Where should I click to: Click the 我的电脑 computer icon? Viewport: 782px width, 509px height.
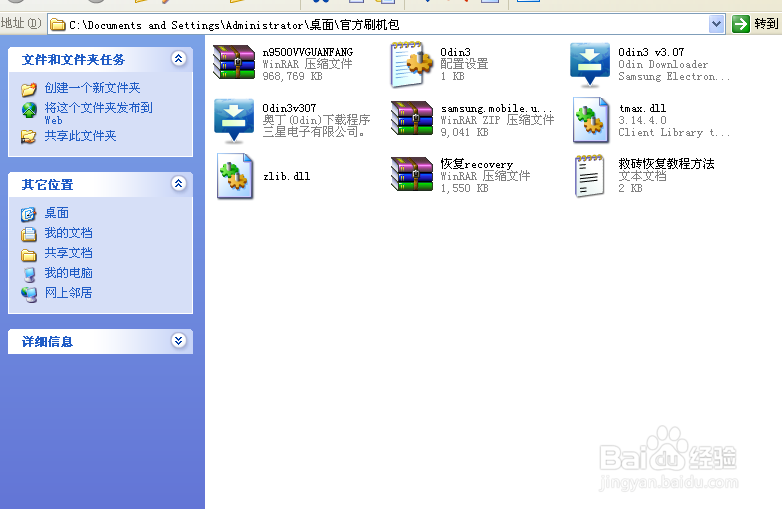point(29,274)
